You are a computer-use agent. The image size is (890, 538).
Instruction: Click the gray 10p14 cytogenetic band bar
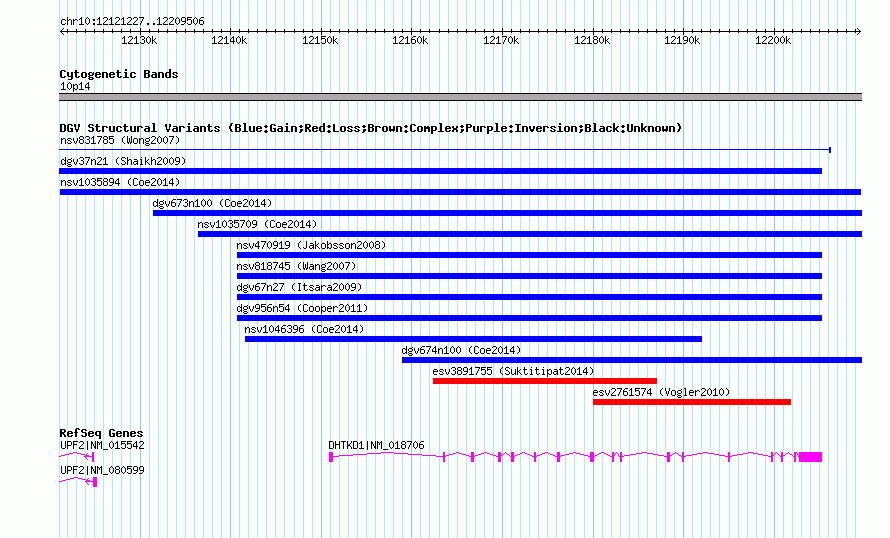point(460,97)
